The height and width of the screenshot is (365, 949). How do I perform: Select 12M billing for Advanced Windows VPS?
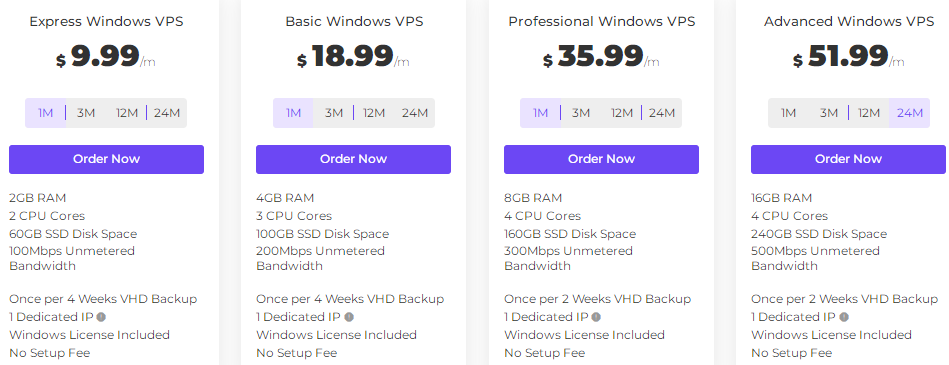click(869, 113)
